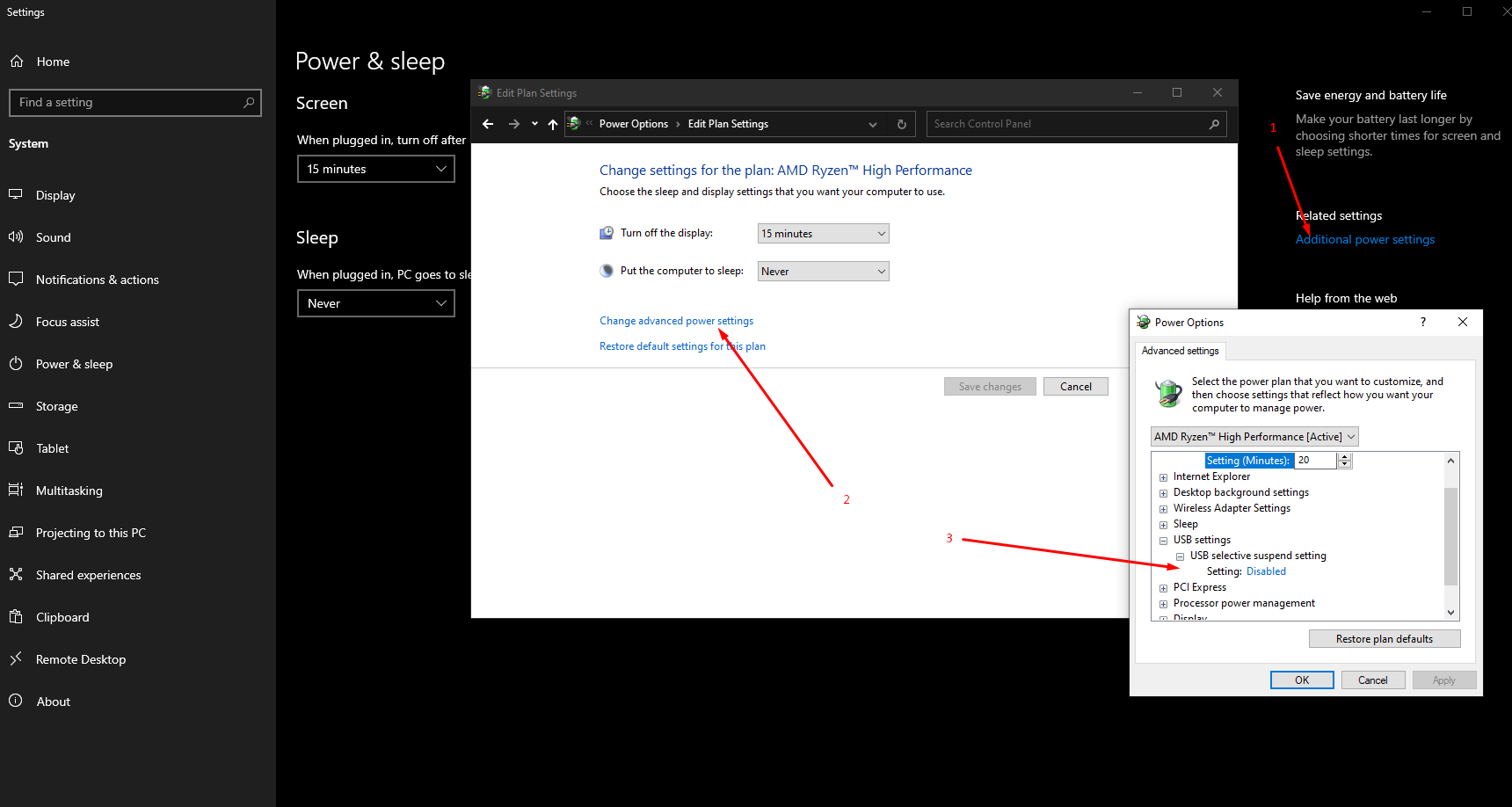
Task: Open Power Options in the breadcrumb path
Action: (633, 124)
